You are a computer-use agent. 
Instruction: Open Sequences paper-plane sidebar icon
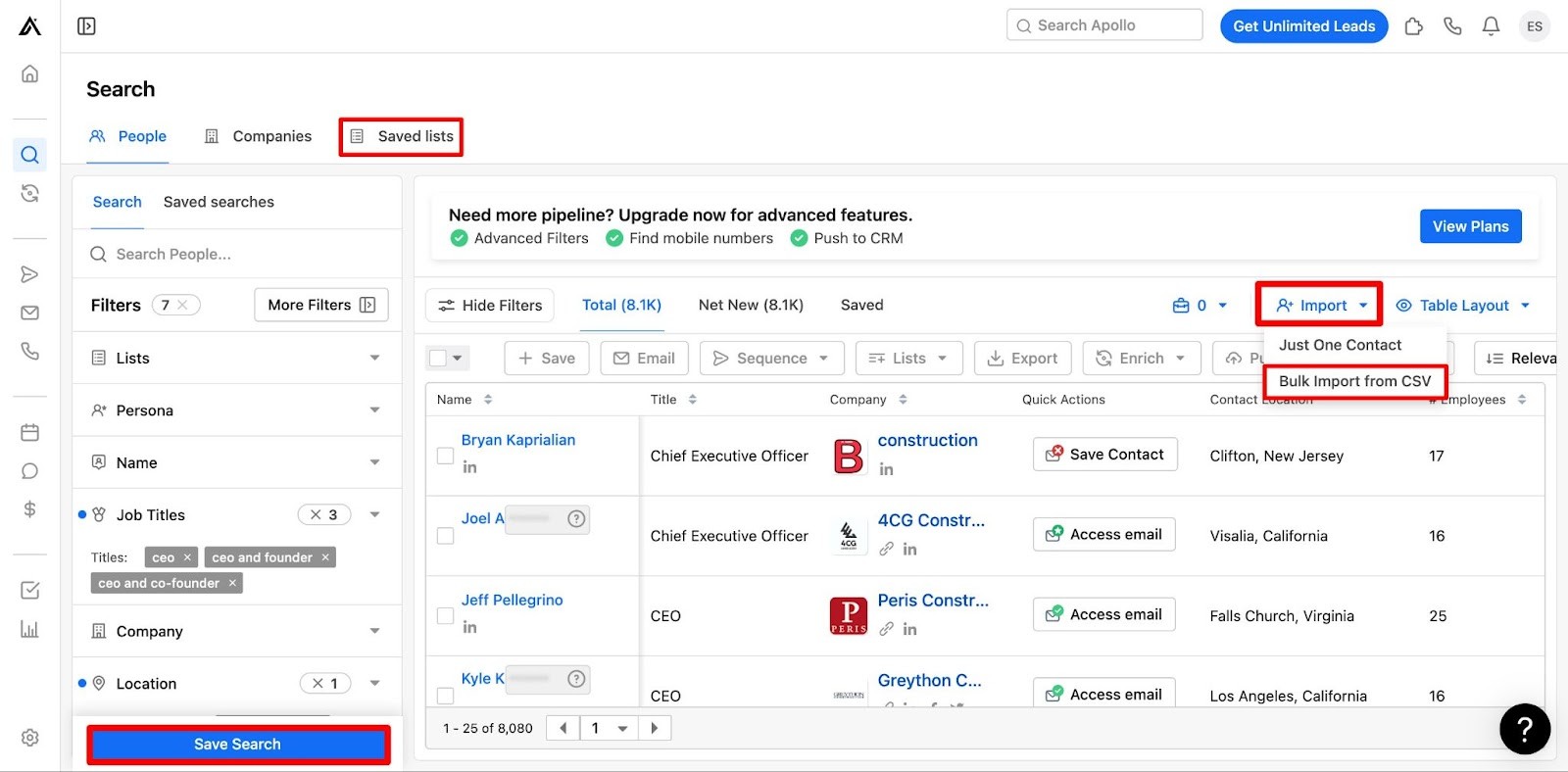point(30,274)
